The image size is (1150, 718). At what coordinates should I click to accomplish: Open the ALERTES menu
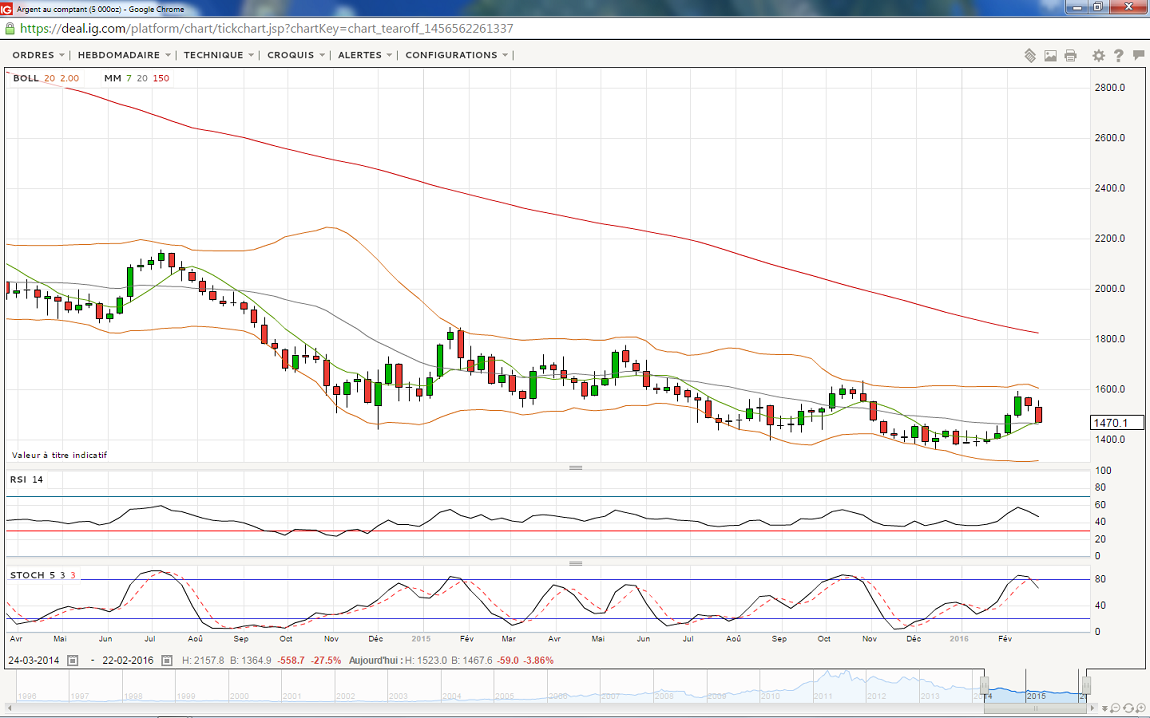tap(365, 55)
